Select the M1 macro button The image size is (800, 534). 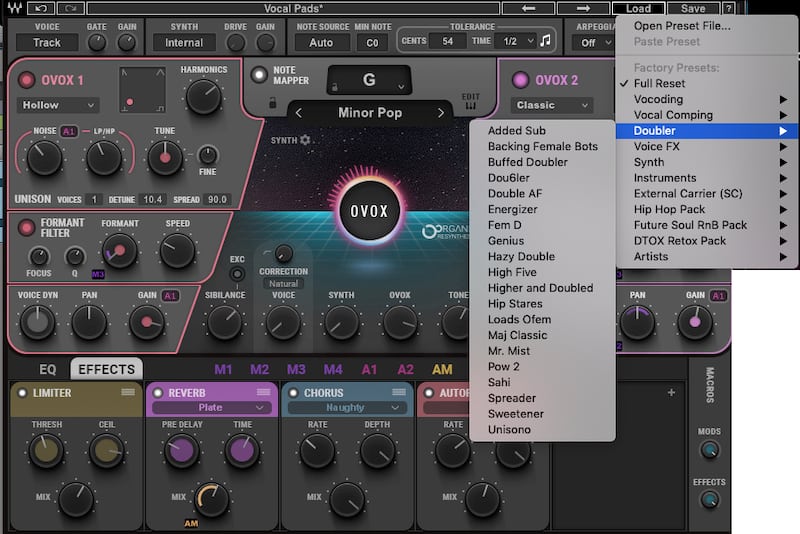[223, 369]
